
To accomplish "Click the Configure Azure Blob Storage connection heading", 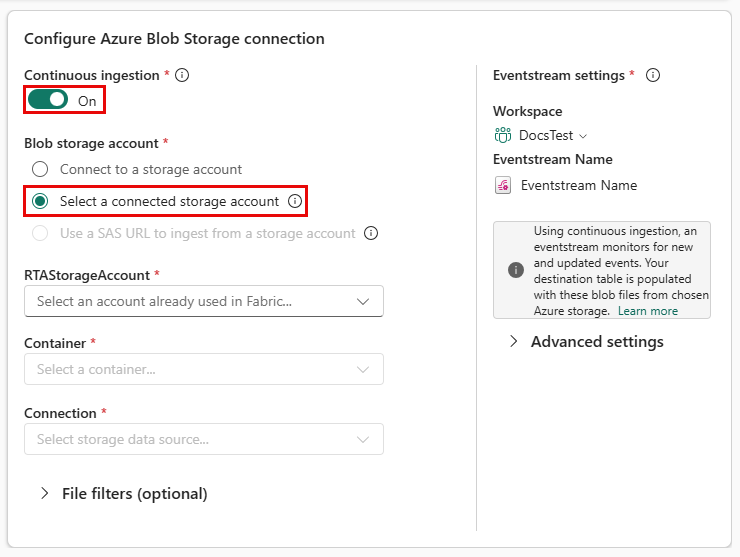I will pos(174,39).
